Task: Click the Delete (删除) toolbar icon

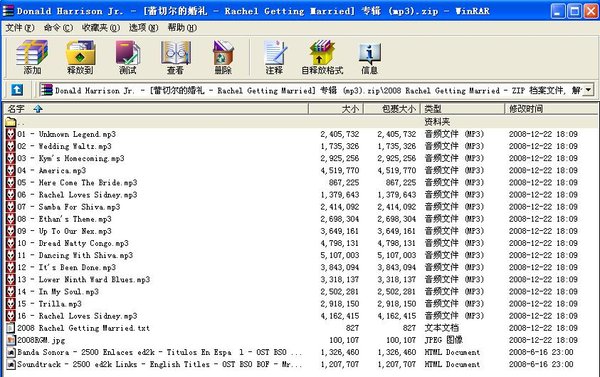Action: tap(223, 57)
